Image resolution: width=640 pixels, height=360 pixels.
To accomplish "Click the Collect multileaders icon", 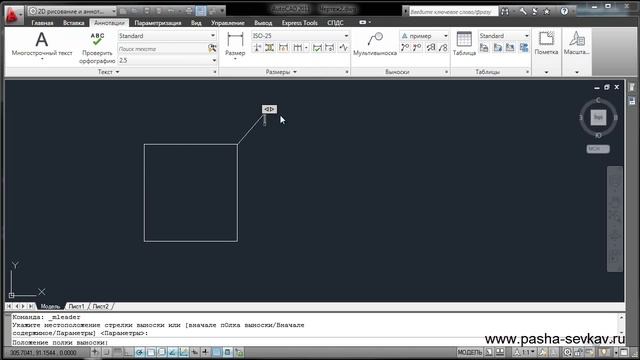I will tap(443, 48).
